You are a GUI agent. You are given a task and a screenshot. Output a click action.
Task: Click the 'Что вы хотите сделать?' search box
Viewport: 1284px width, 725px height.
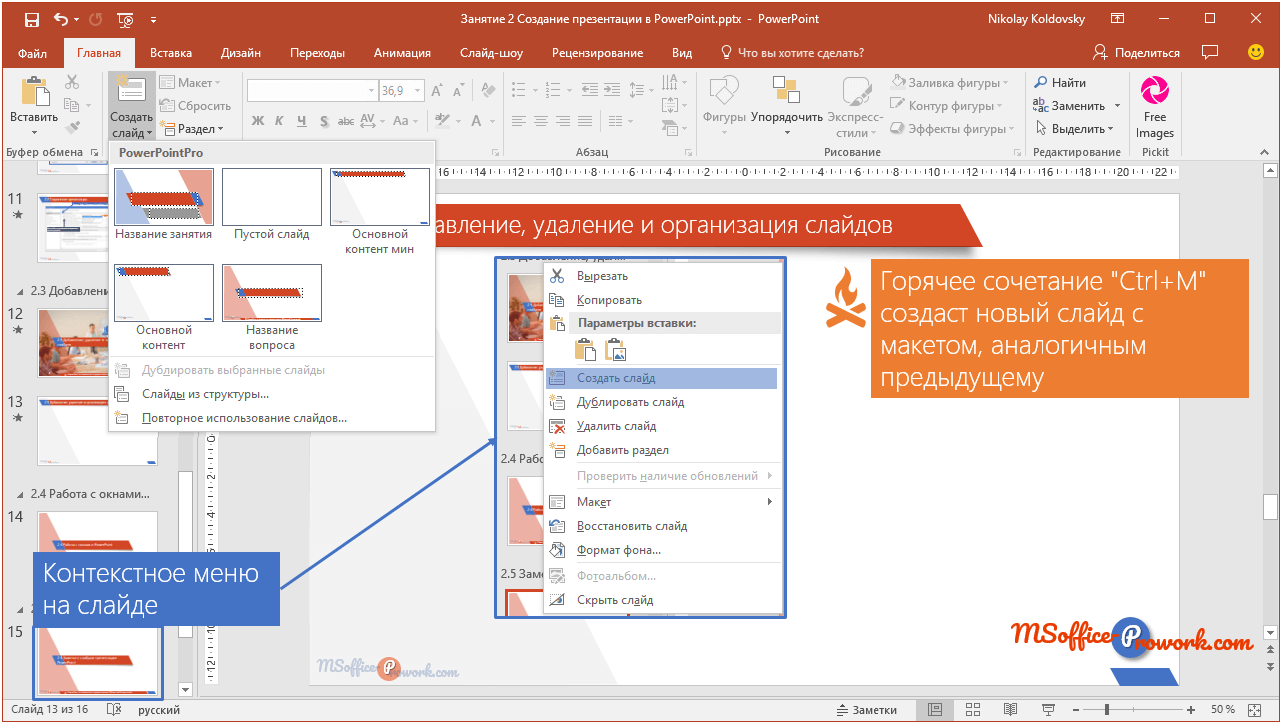(791, 53)
